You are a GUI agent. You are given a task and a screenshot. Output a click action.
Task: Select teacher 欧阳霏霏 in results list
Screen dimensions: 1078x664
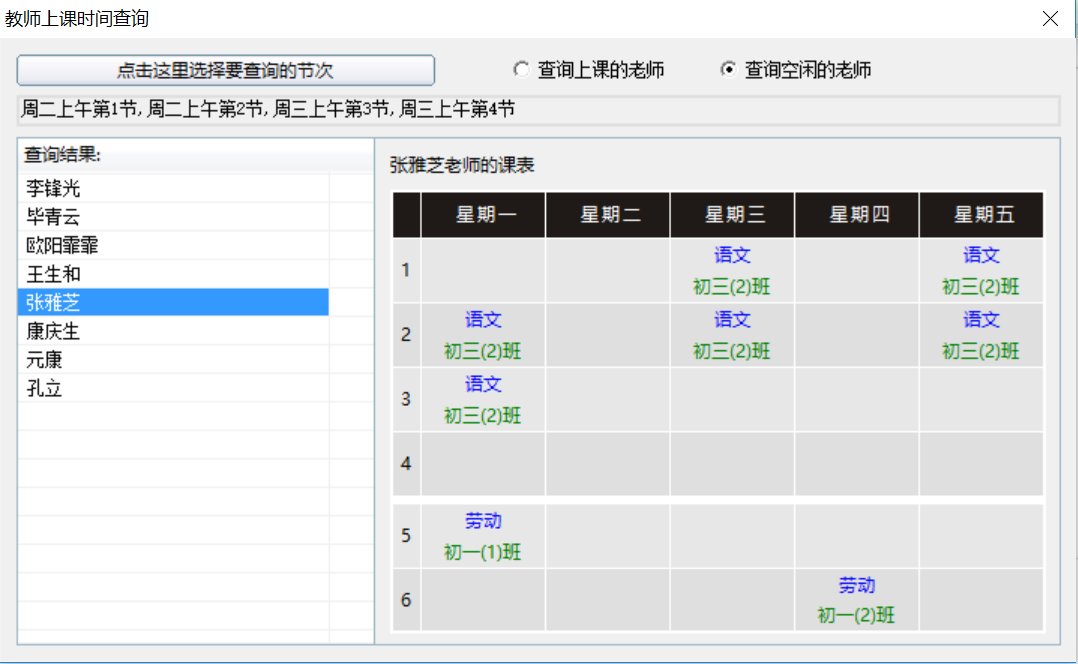(173, 245)
